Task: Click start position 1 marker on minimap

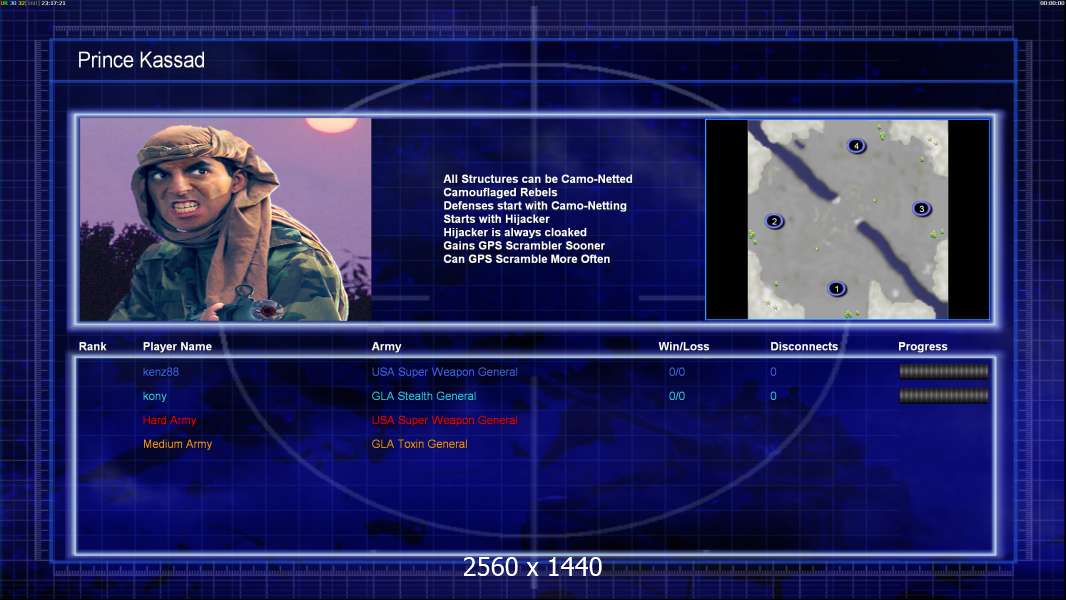Action: coord(836,289)
